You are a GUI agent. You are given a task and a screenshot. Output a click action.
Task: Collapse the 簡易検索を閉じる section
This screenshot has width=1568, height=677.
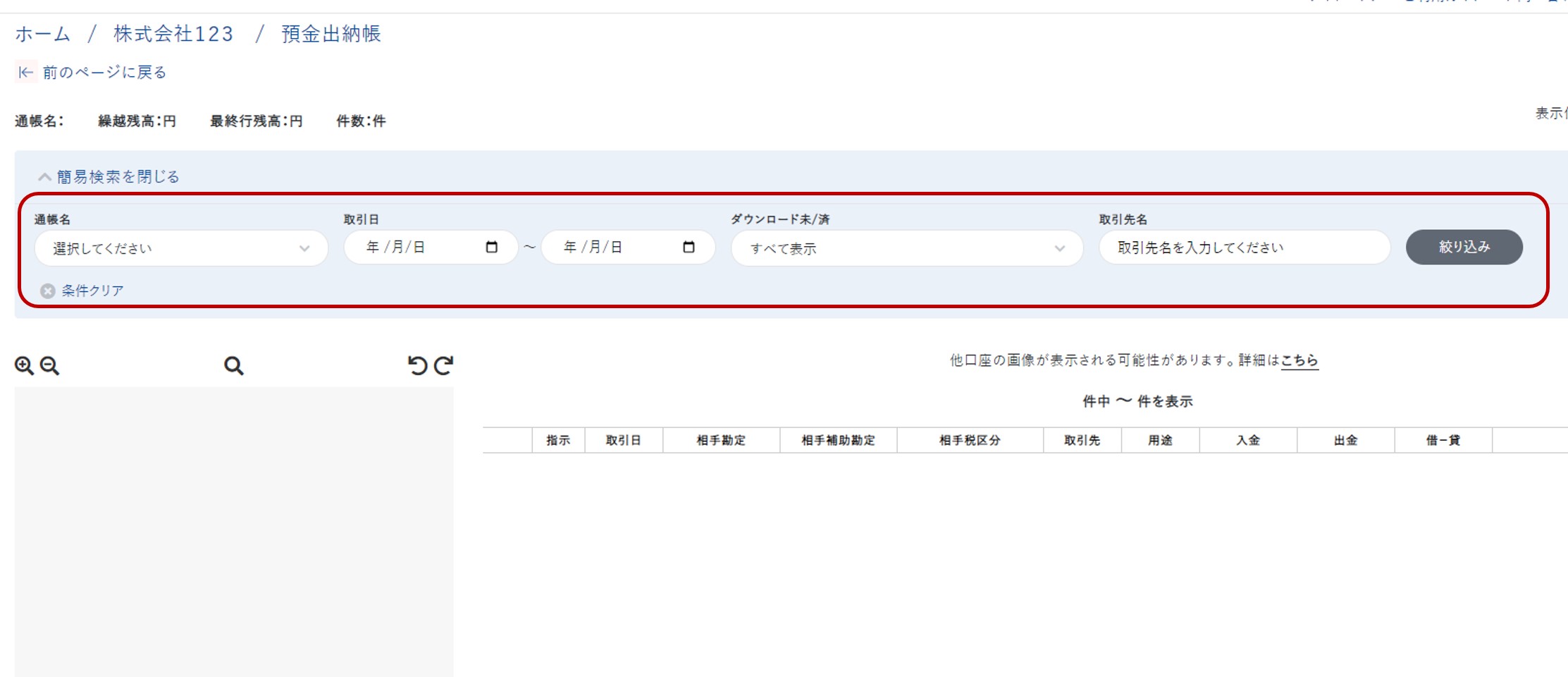click(109, 176)
